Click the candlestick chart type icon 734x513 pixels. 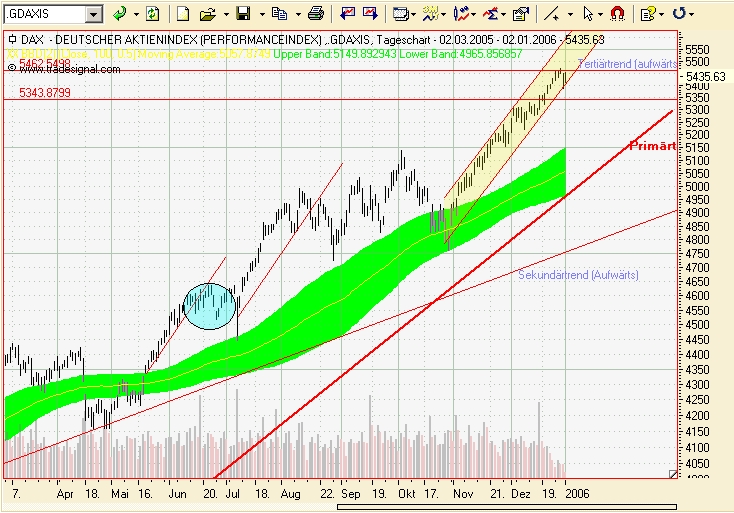pos(461,14)
